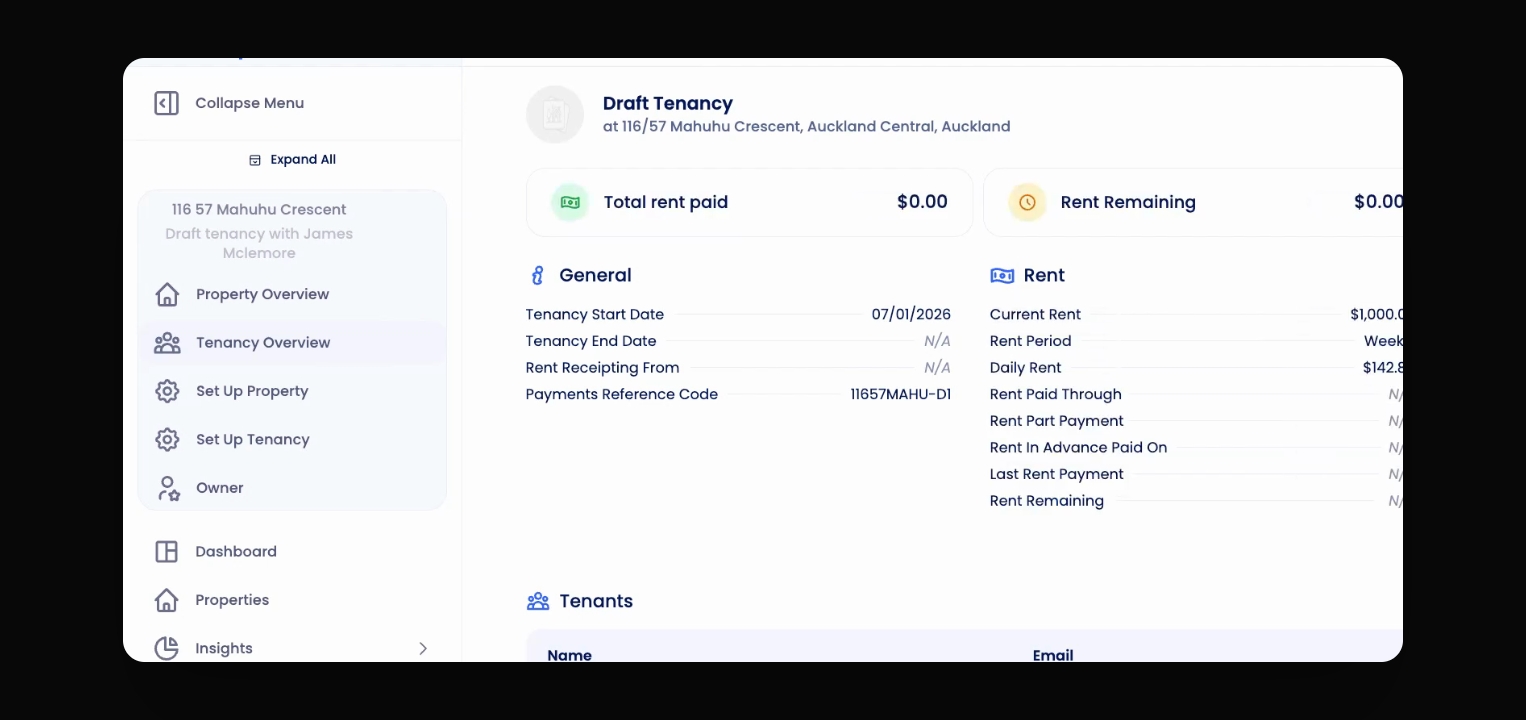Click the Insights pie chart icon
Image resolution: width=1526 pixels, height=720 pixels.
click(x=166, y=649)
